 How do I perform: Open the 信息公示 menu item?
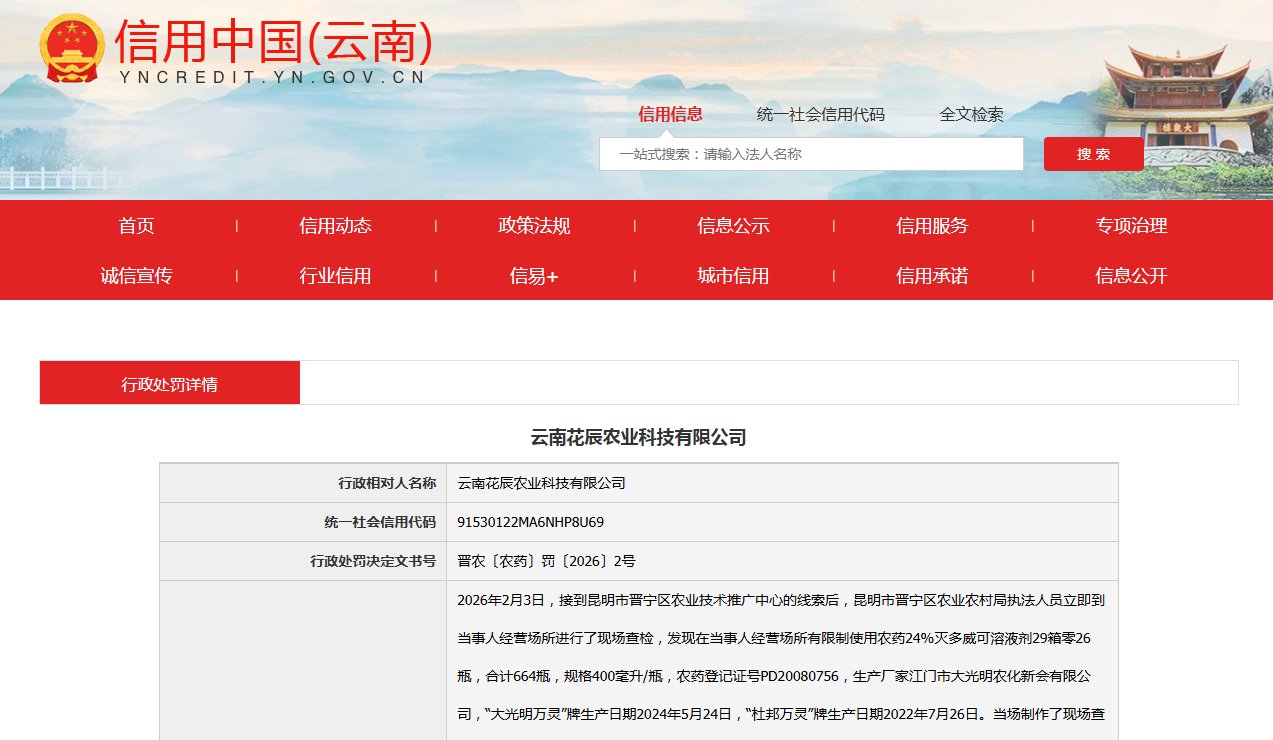point(733,226)
